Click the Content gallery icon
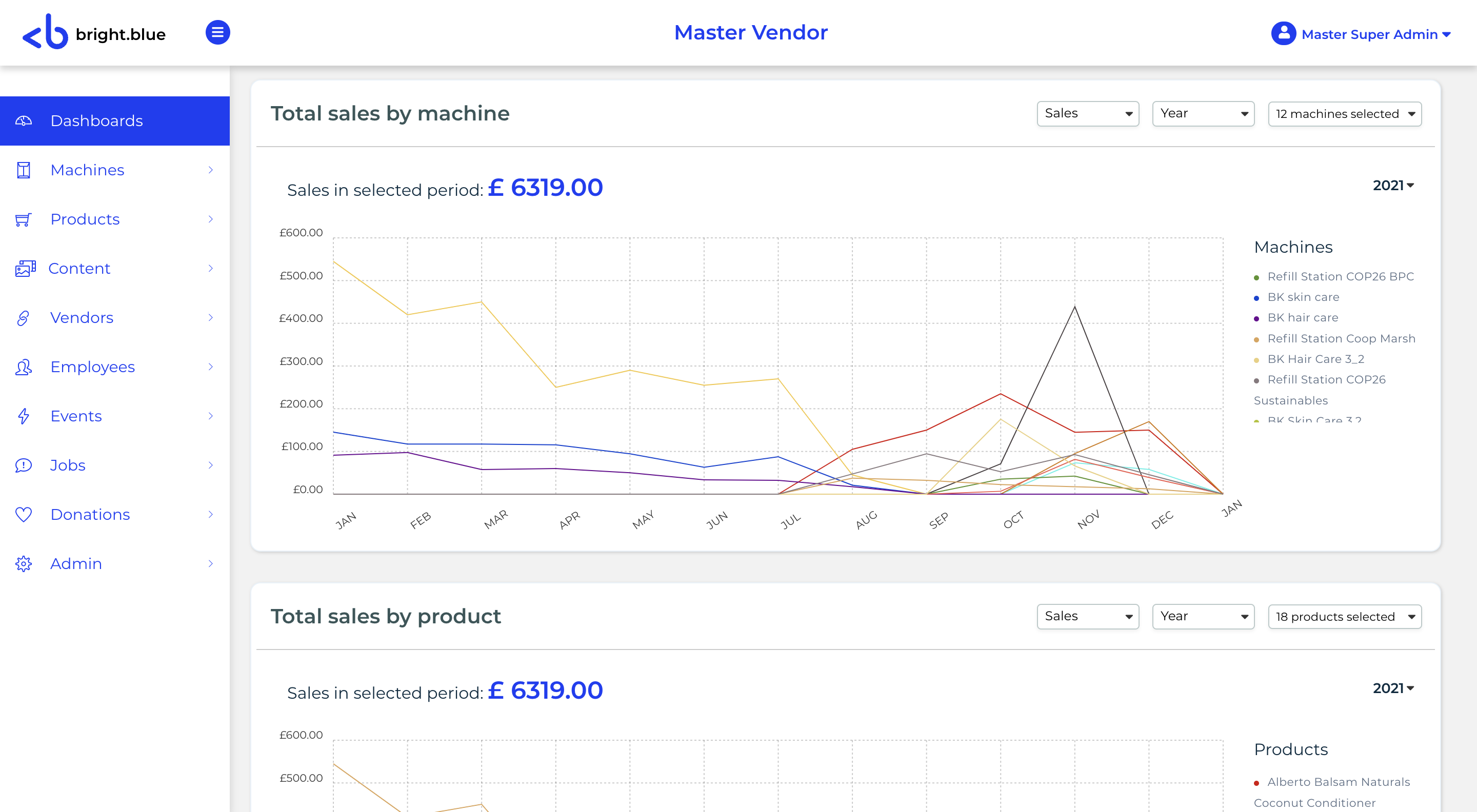This screenshot has height=812, width=1477. pos(25,268)
